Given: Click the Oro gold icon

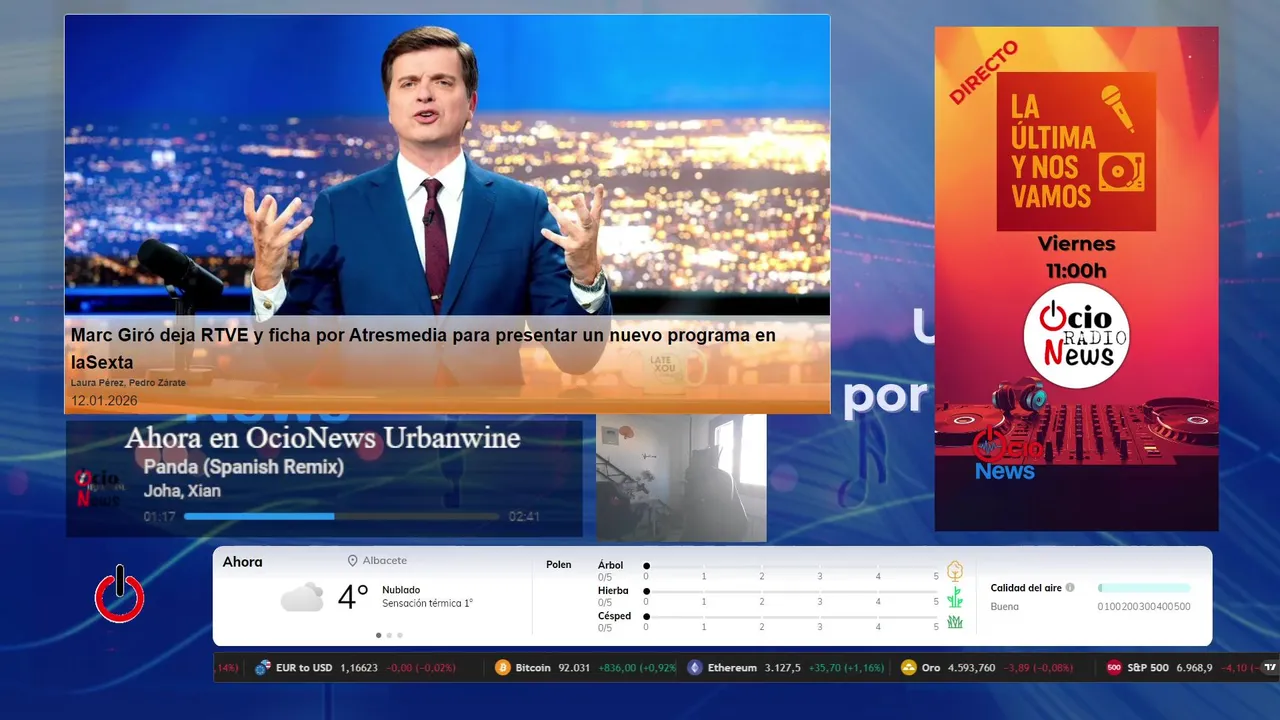Looking at the screenshot, I should 909,667.
